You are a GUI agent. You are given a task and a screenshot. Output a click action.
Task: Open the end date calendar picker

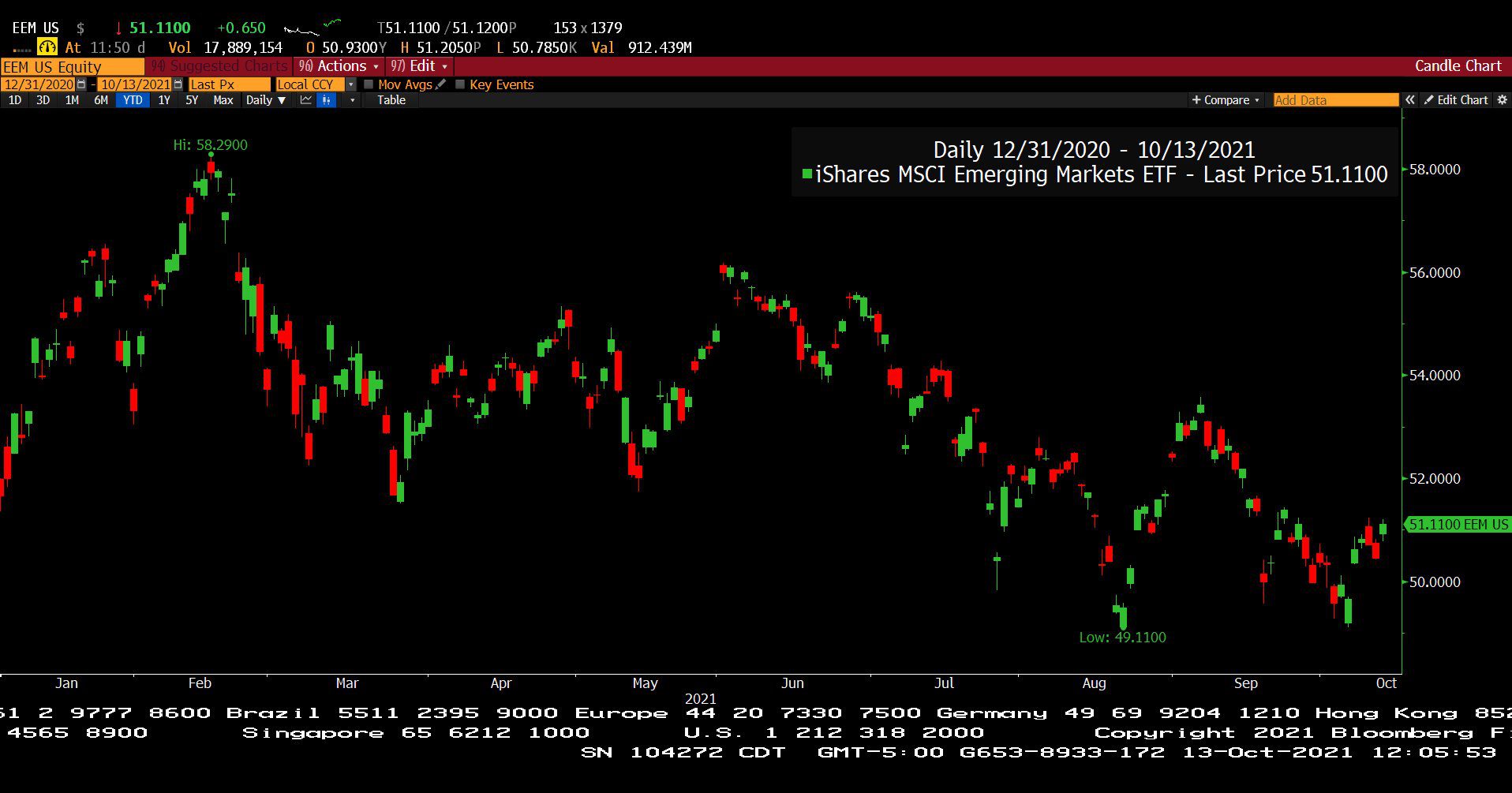(x=178, y=84)
